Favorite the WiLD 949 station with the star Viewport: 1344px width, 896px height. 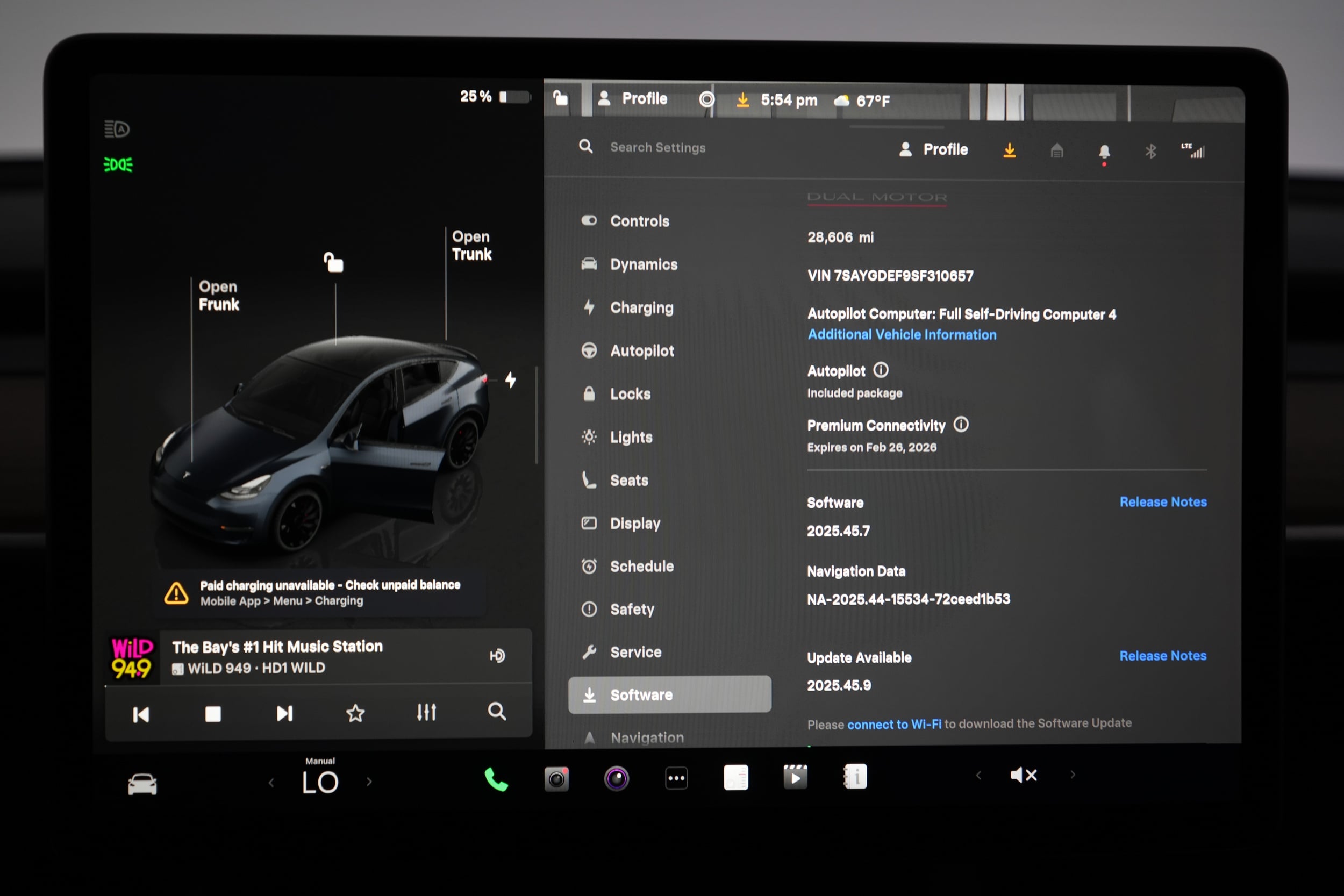click(x=355, y=713)
